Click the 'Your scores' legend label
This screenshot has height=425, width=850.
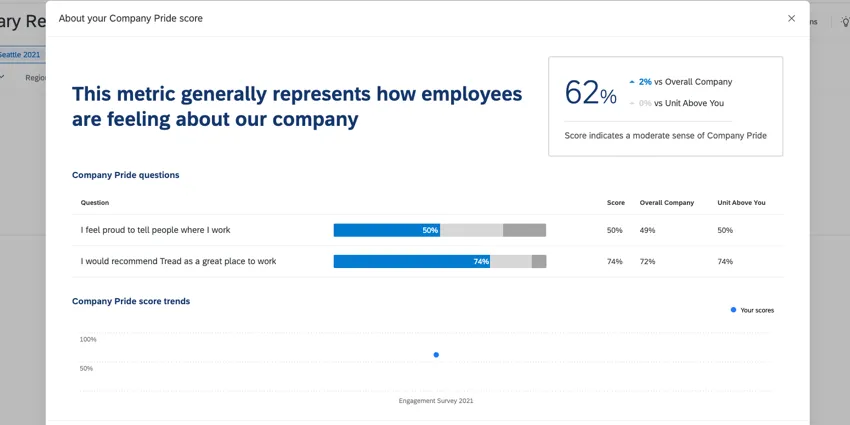point(757,310)
